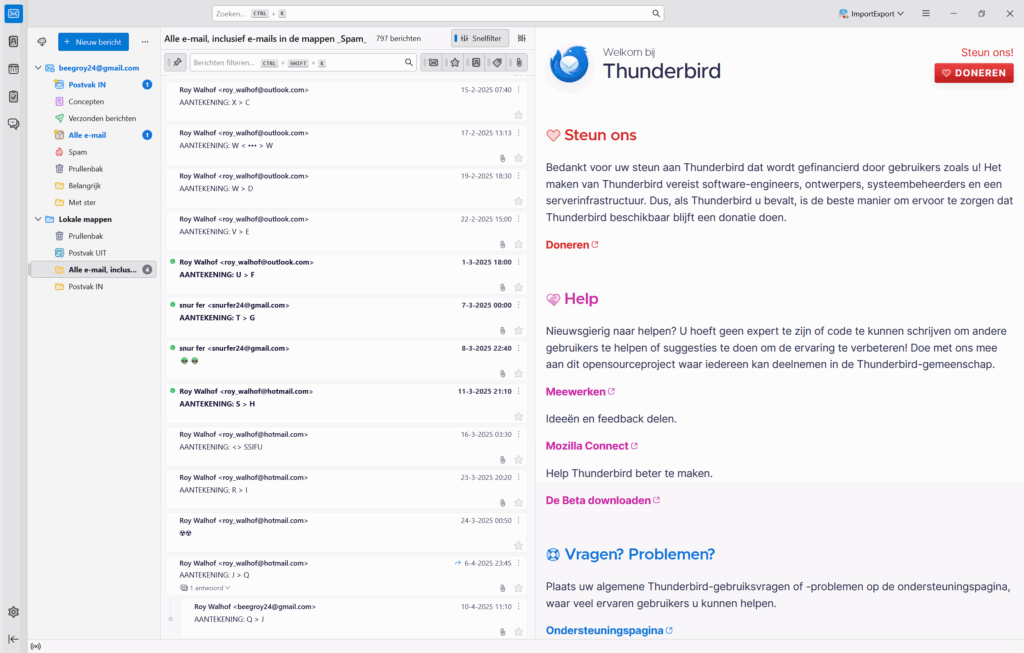
Task: Select the Postvak IN folder under Lokale mappen
Action: [91, 287]
